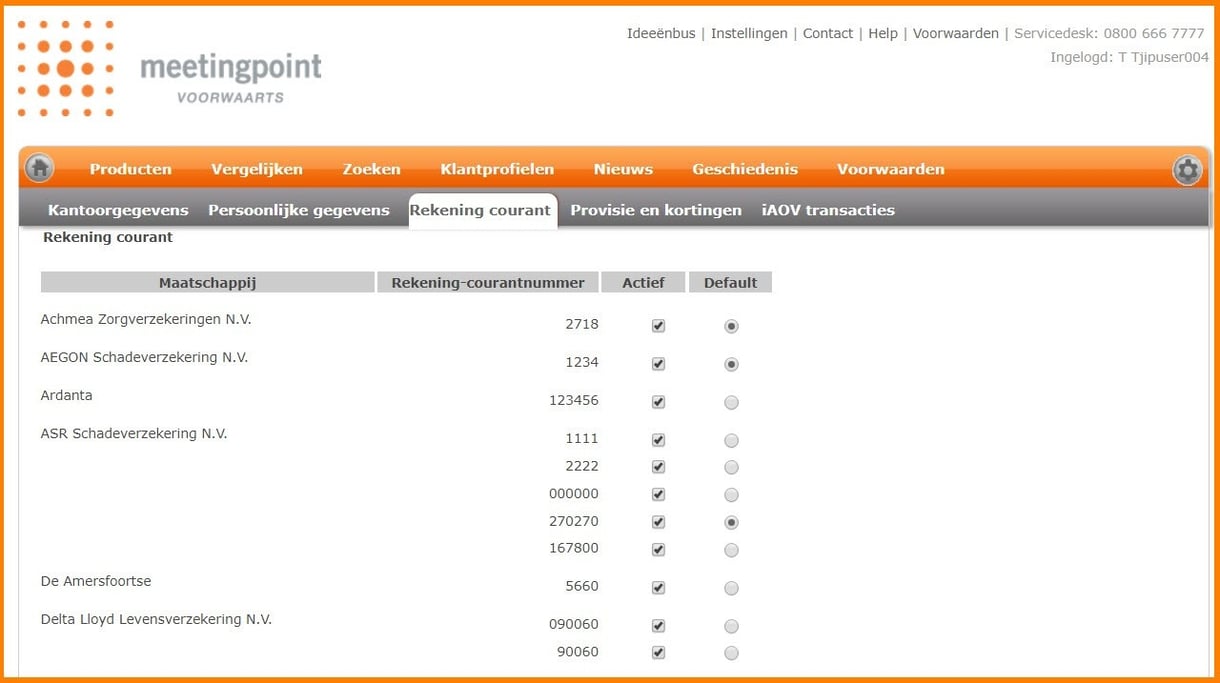Uncheck Actief for account 000000

pos(658,495)
